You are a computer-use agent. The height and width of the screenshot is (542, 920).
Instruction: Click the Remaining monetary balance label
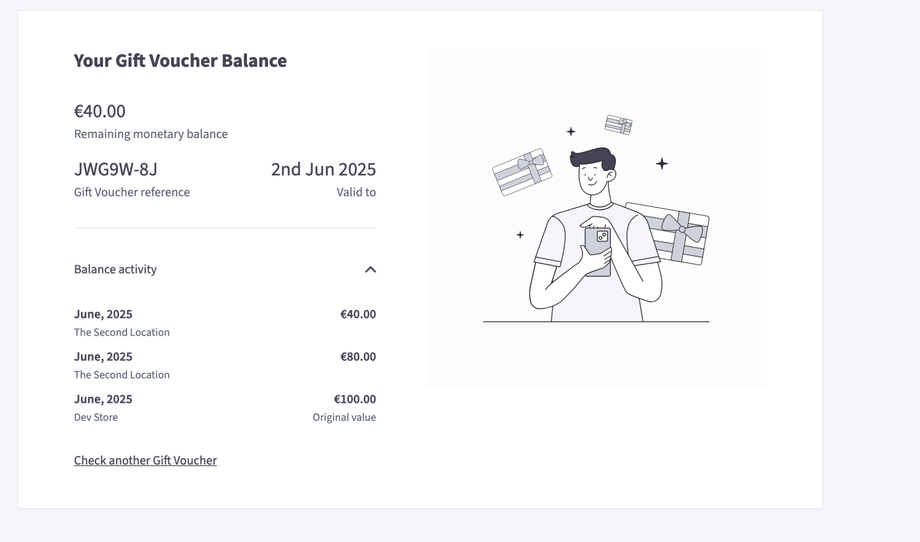151,134
